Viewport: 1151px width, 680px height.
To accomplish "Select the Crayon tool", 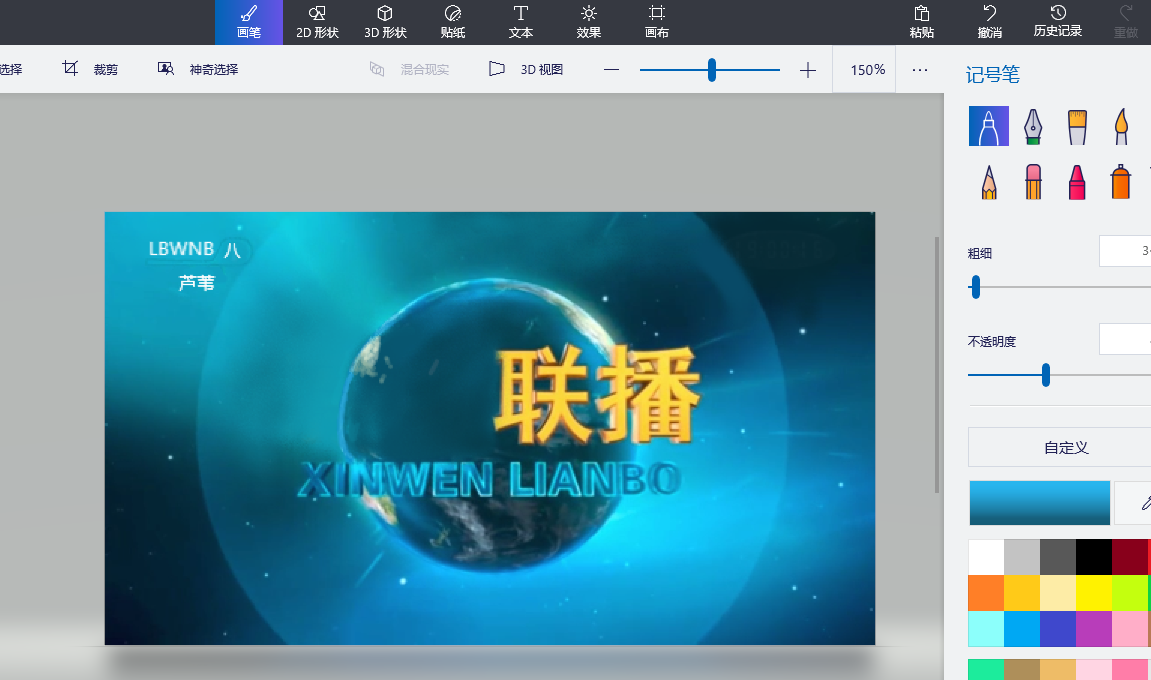I will (1077, 181).
